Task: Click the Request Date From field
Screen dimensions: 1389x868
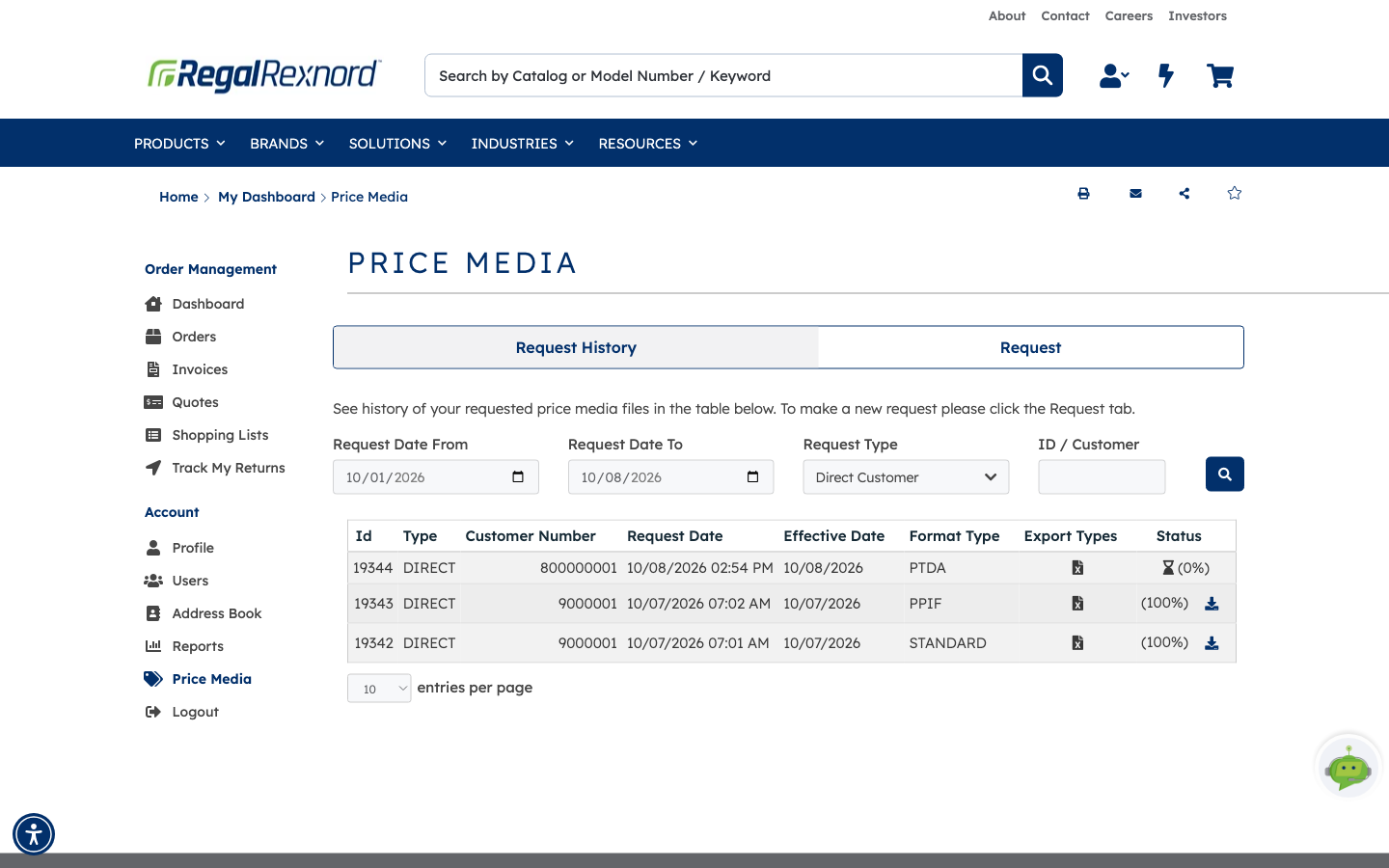Action: click(x=436, y=477)
